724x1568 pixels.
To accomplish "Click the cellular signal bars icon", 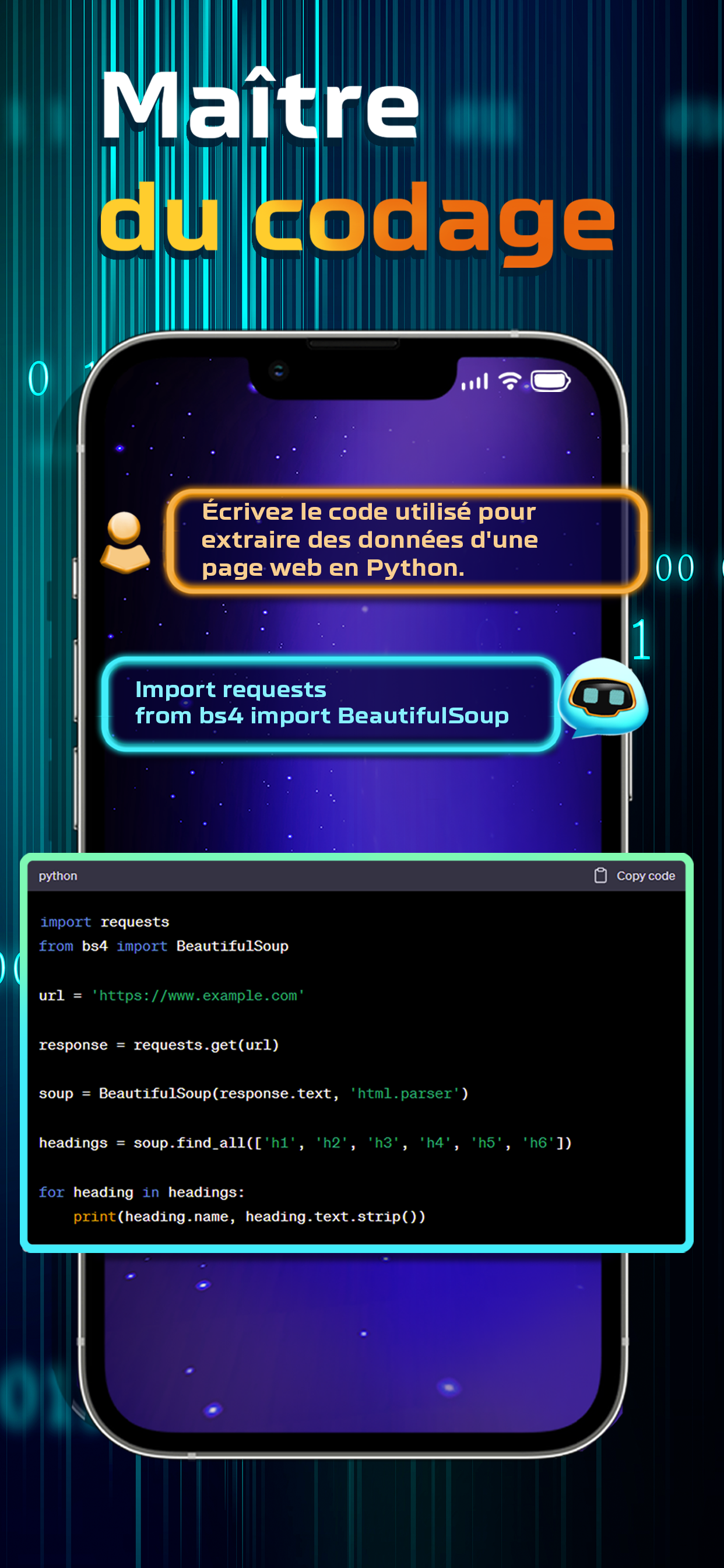I will (475, 381).
